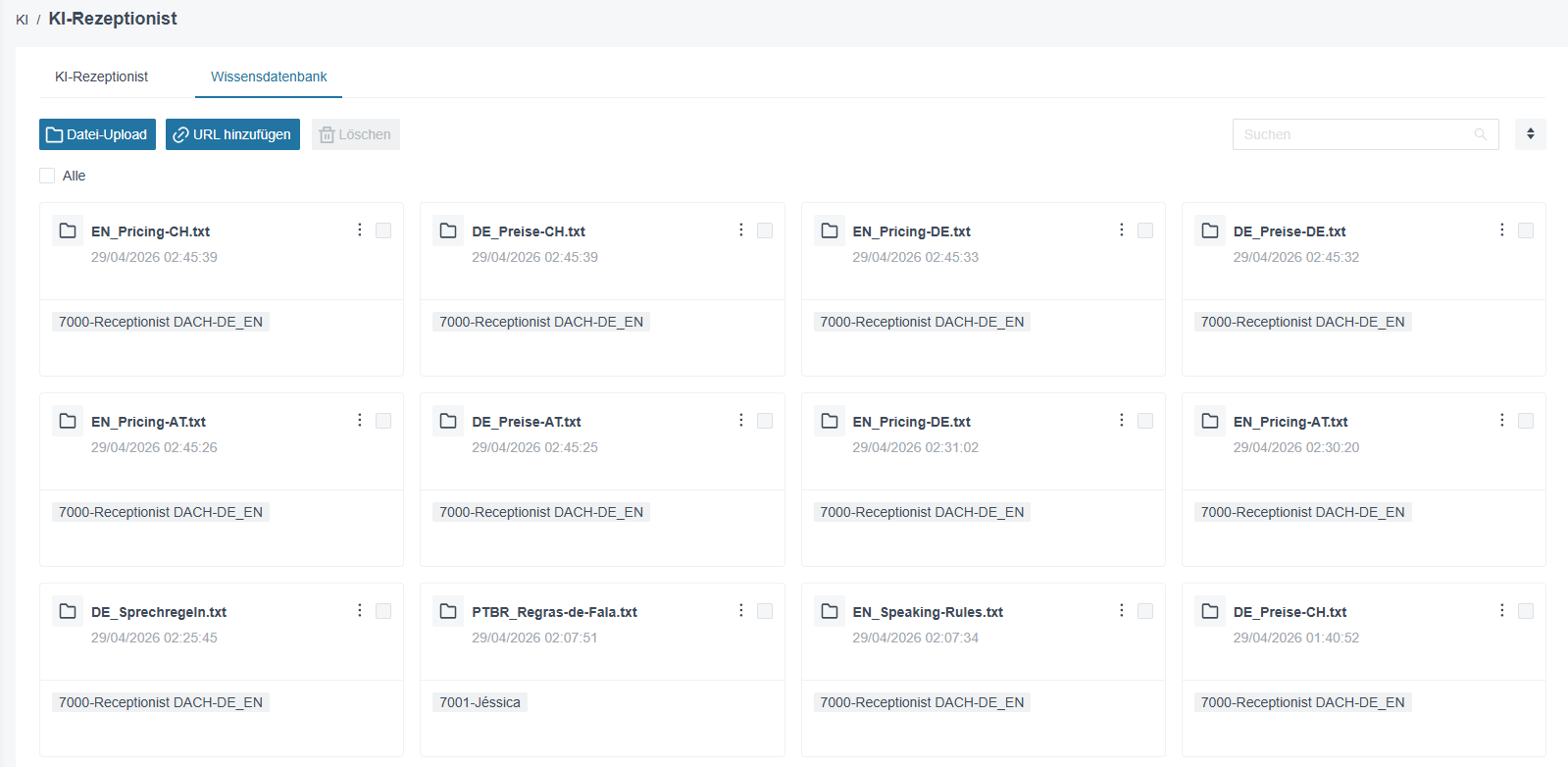Click folder icon of DE_Preise-DE.txt card

coord(1210,230)
